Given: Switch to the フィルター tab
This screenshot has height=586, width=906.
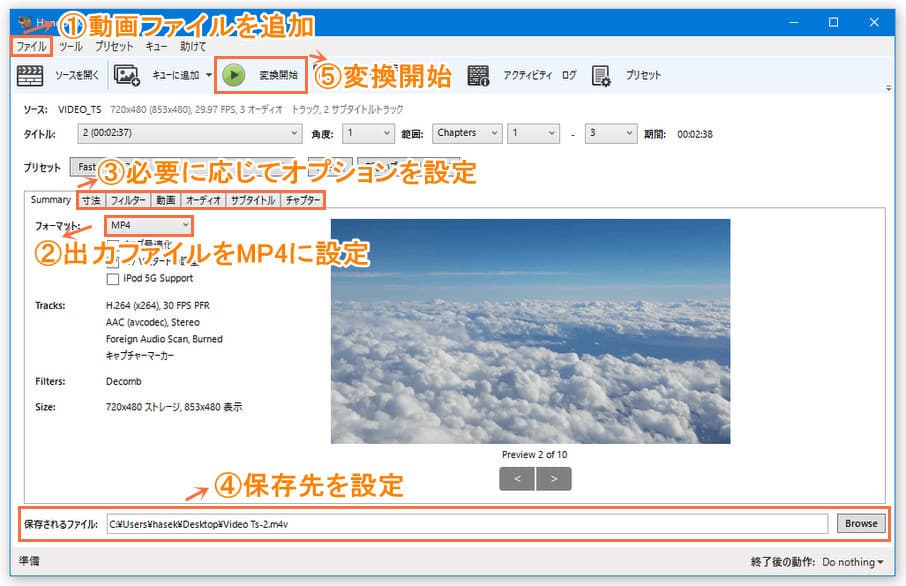Looking at the screenshot, I should [x=128, y=200].
